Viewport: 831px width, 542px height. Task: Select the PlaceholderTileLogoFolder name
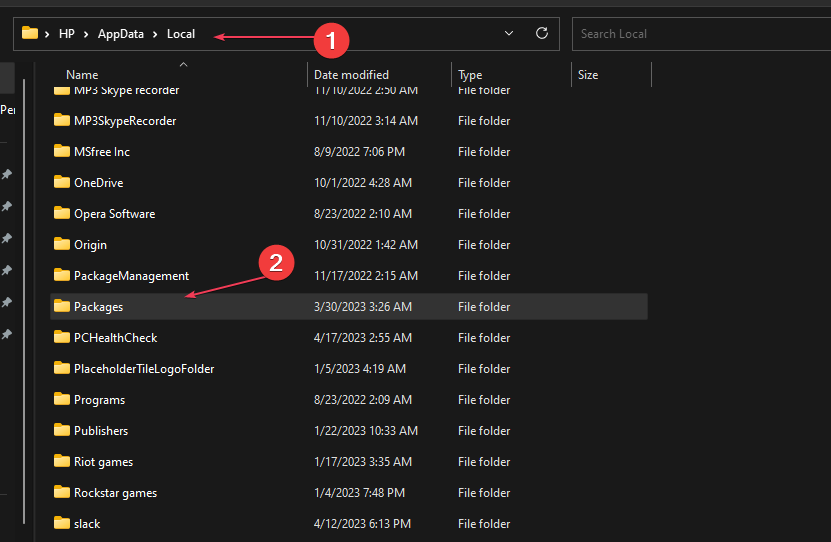click(x=144, y=369)
